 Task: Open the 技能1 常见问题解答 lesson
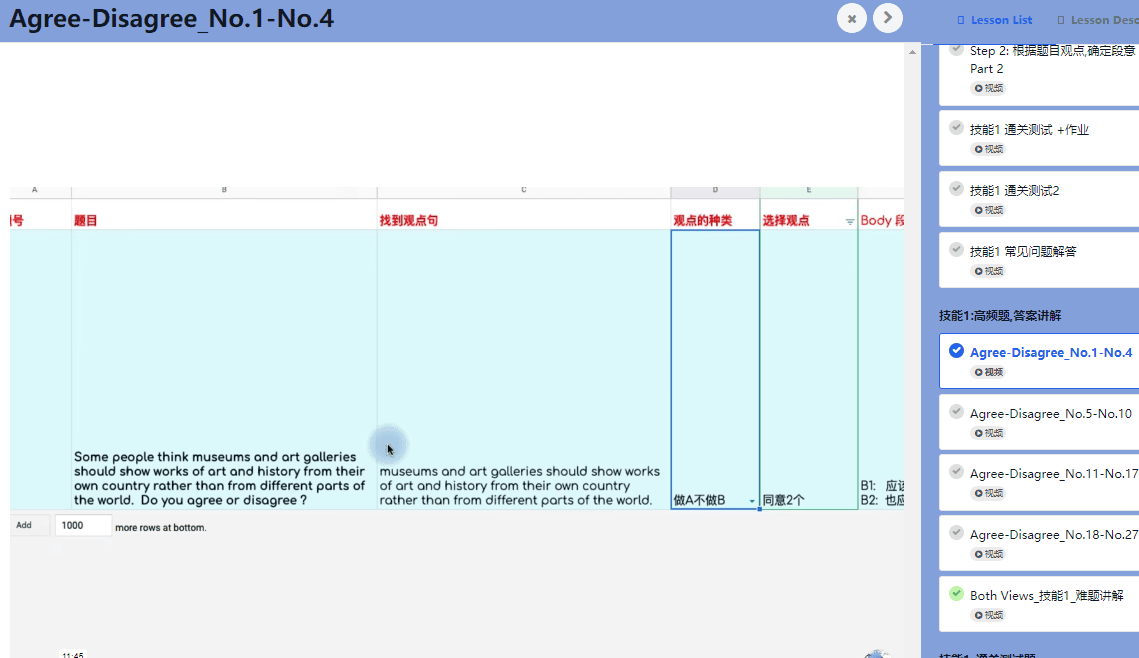tap(1022, 251)
